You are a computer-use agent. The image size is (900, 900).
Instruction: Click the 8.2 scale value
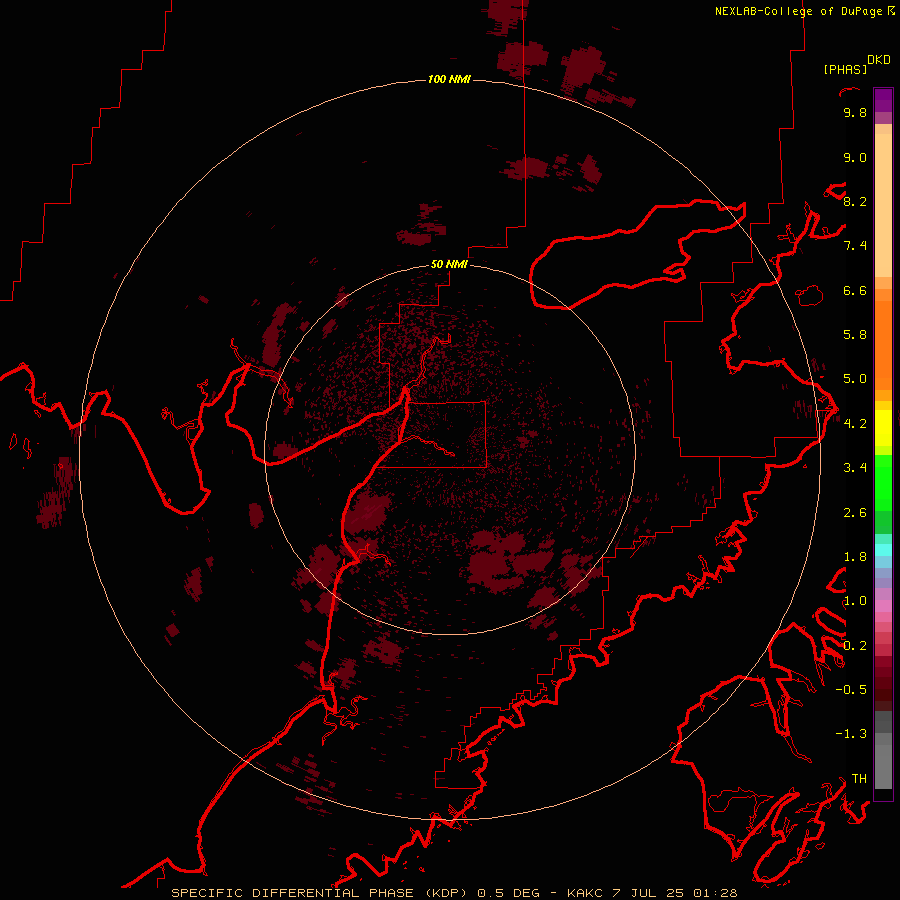855,201
